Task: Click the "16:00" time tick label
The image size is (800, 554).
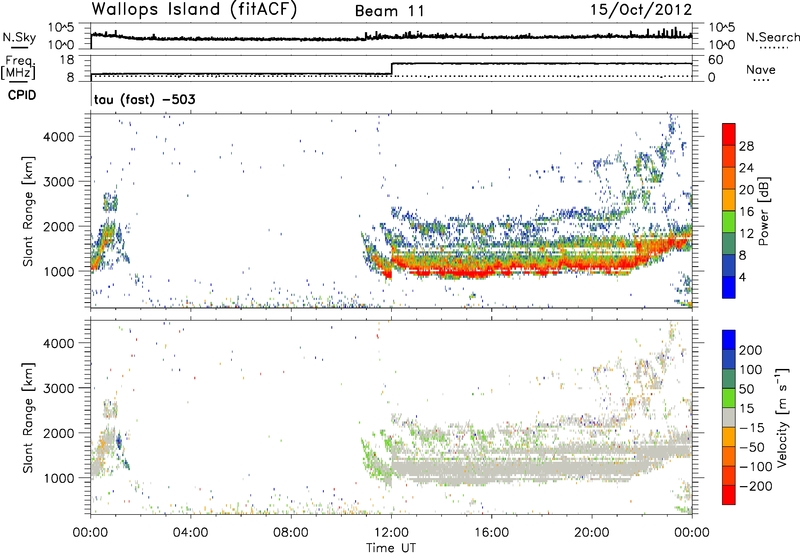Action: 491,533
